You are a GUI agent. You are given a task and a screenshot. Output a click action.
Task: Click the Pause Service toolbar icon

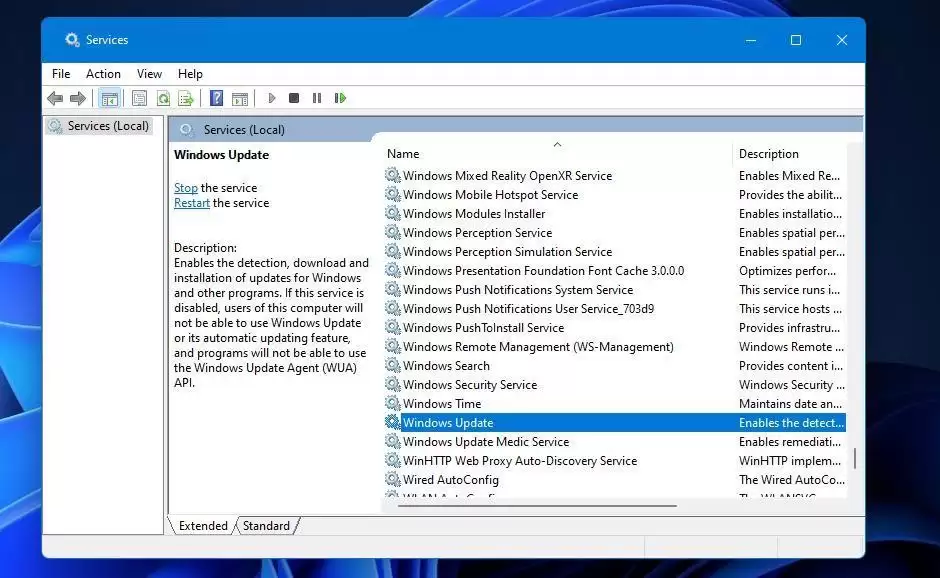(x=317, y=98)
